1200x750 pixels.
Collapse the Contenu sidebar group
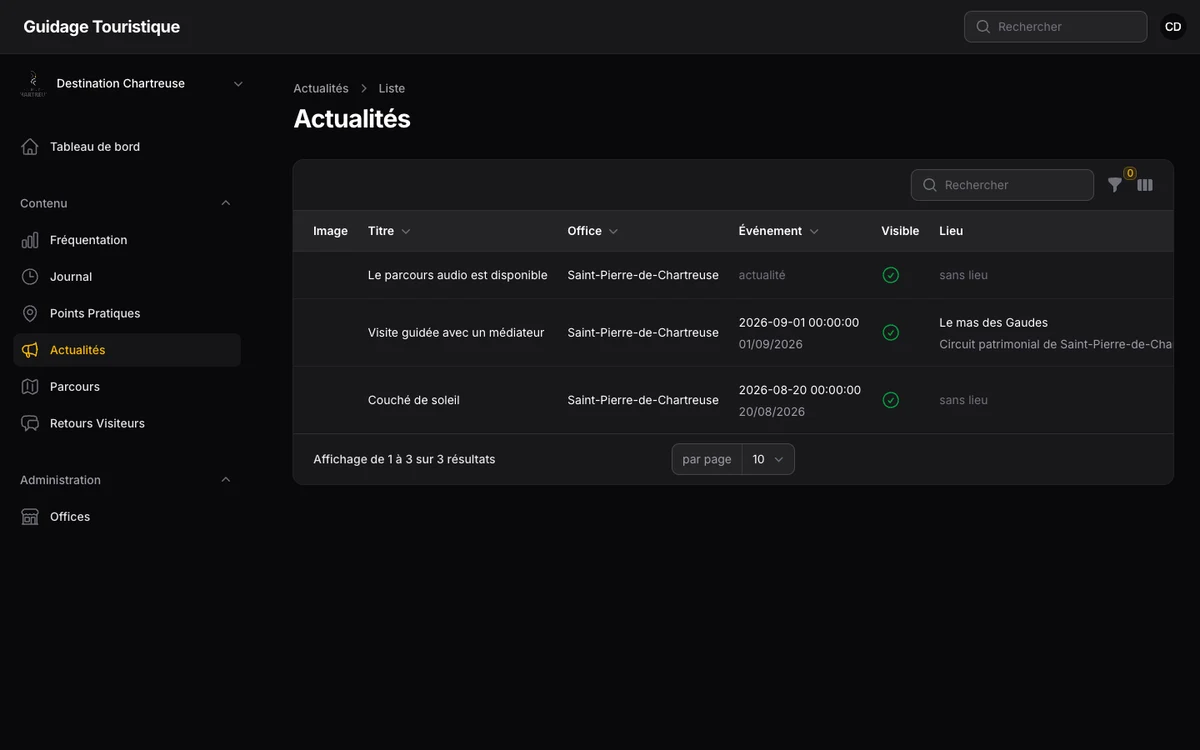pos(225,203)
